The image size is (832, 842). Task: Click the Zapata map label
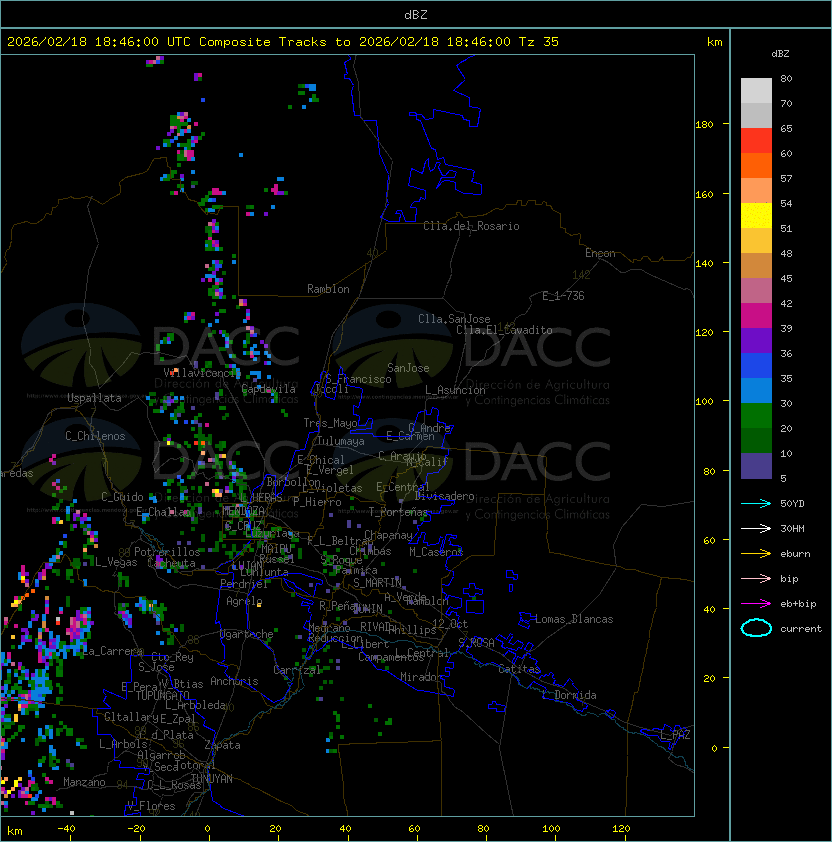coord(222,745)
